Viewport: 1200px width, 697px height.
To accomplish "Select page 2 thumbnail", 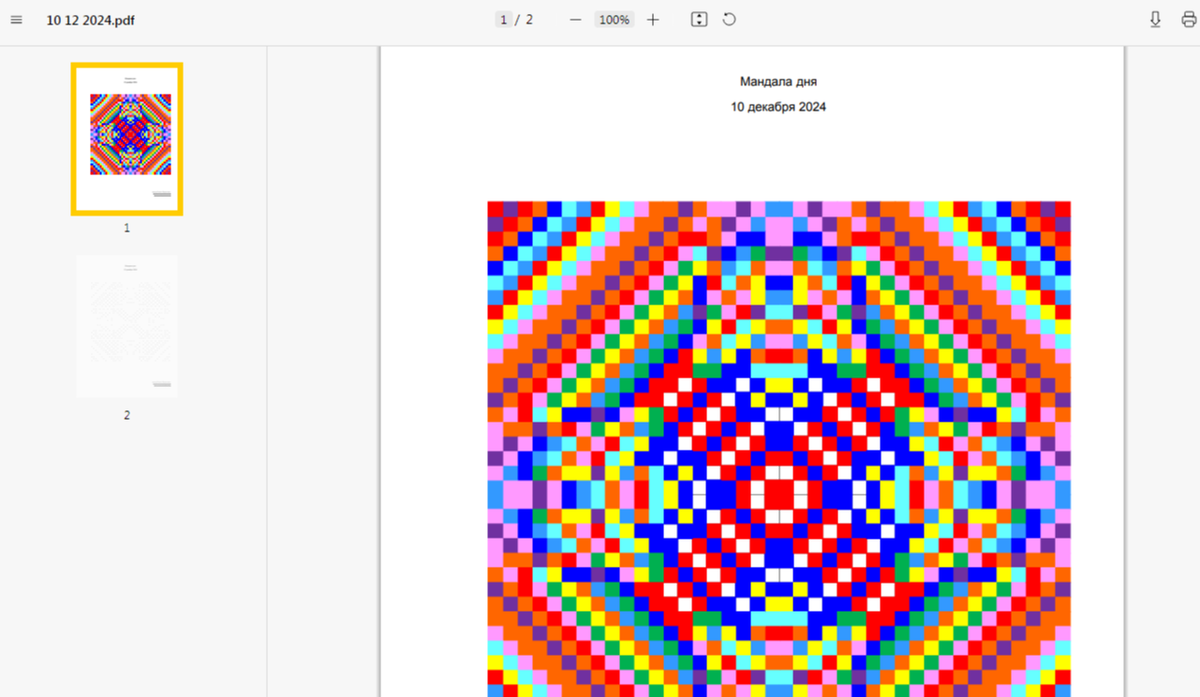I will click(x=127, y=326).
